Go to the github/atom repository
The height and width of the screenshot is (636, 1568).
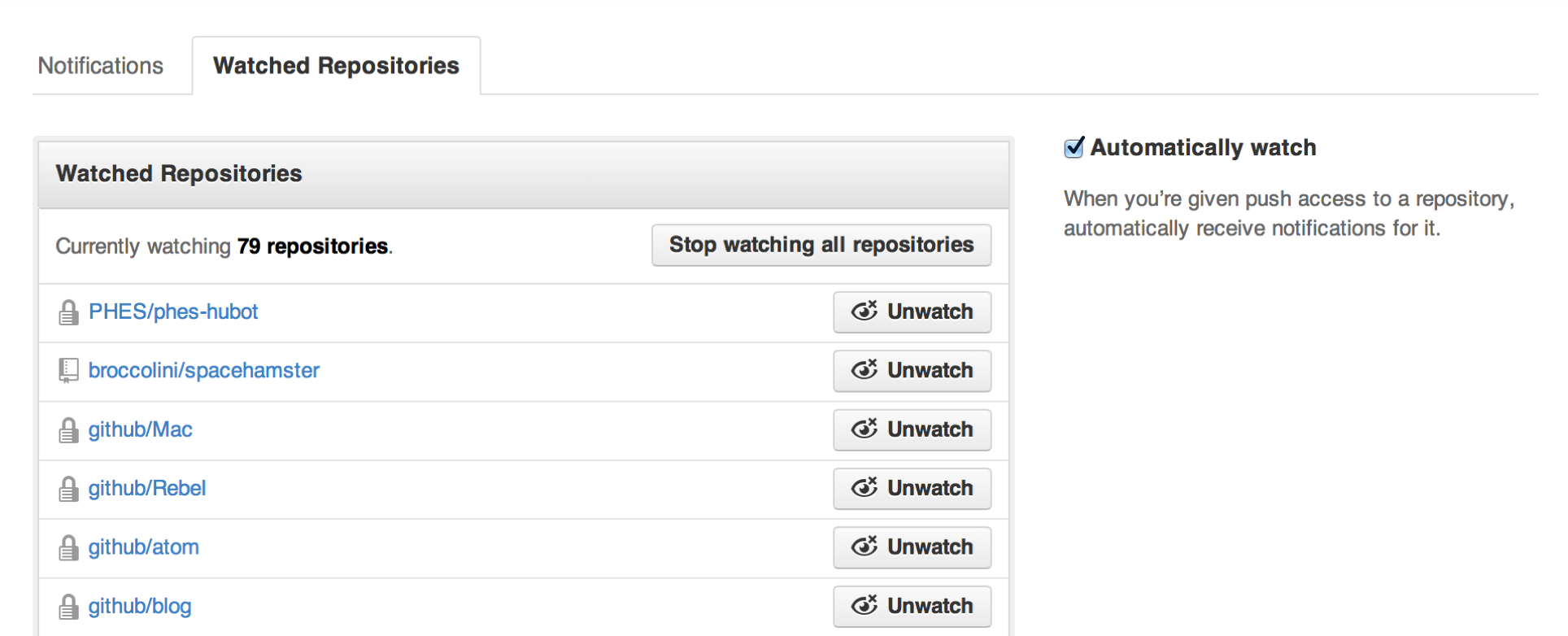[x=144, y=547]
